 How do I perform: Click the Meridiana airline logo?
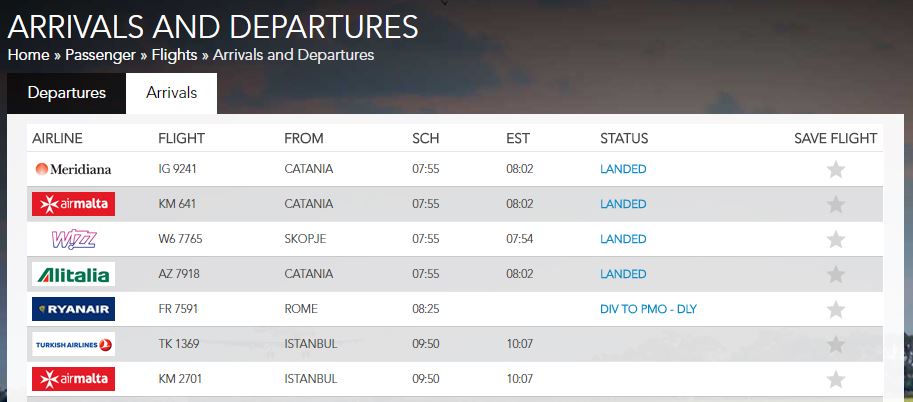(73, 169)
